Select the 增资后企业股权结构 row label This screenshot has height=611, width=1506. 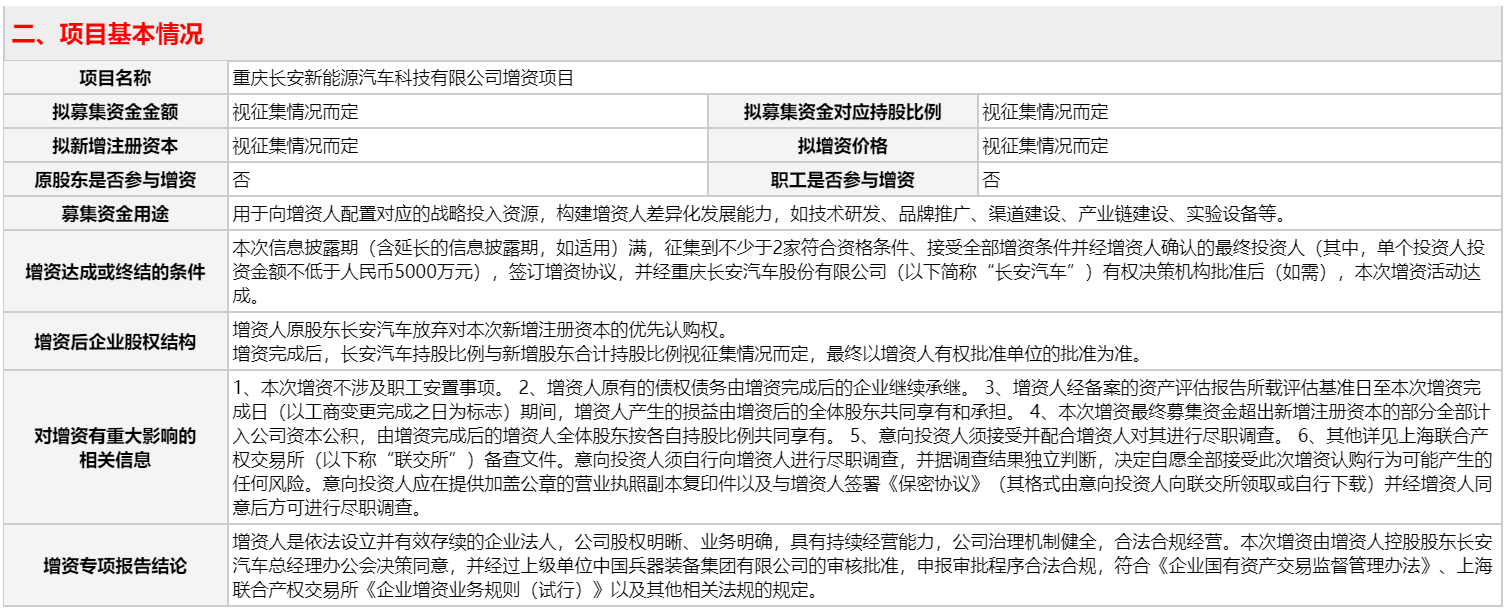click(x=113, y=339)
